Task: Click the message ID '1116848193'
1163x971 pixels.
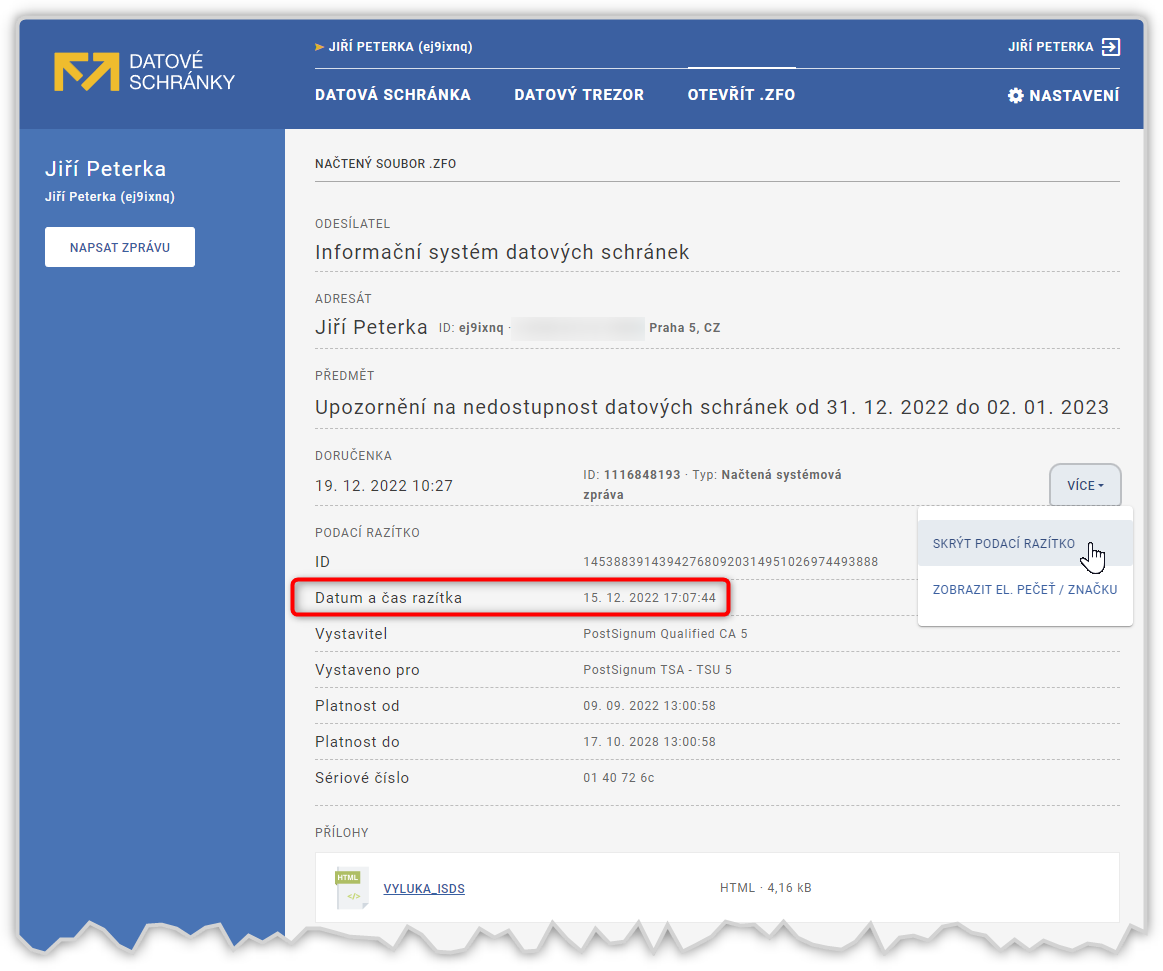Action: (642, 475)
